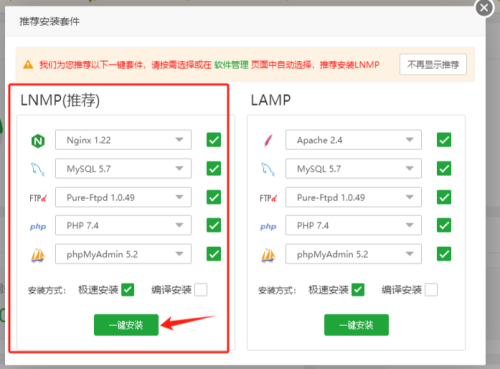Screen dimensions: 500x369
Task: Click 安装方式 label in LAMP panel
Action: [277, 290]
